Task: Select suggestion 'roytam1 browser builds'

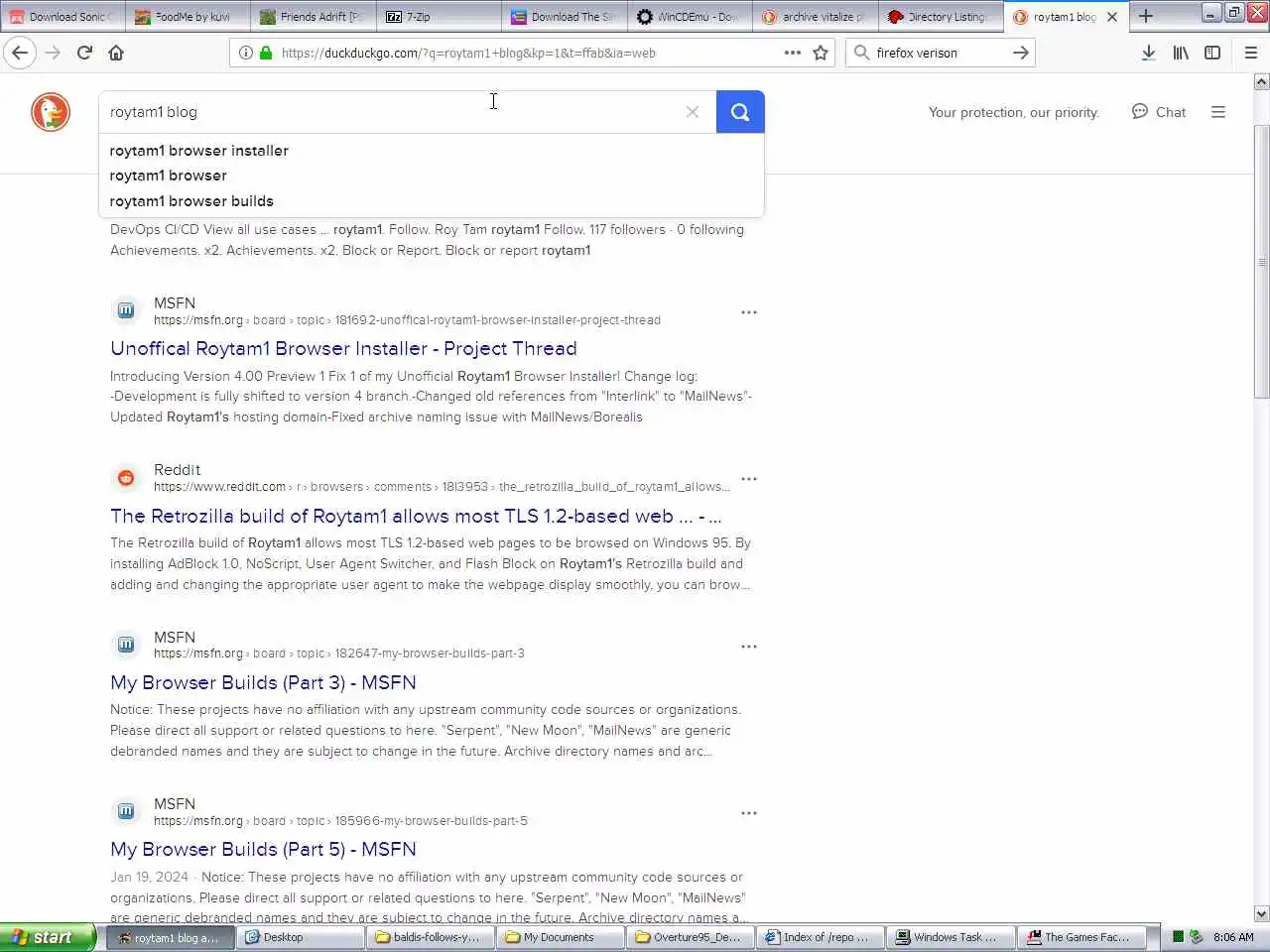Action: coord(191,201)
